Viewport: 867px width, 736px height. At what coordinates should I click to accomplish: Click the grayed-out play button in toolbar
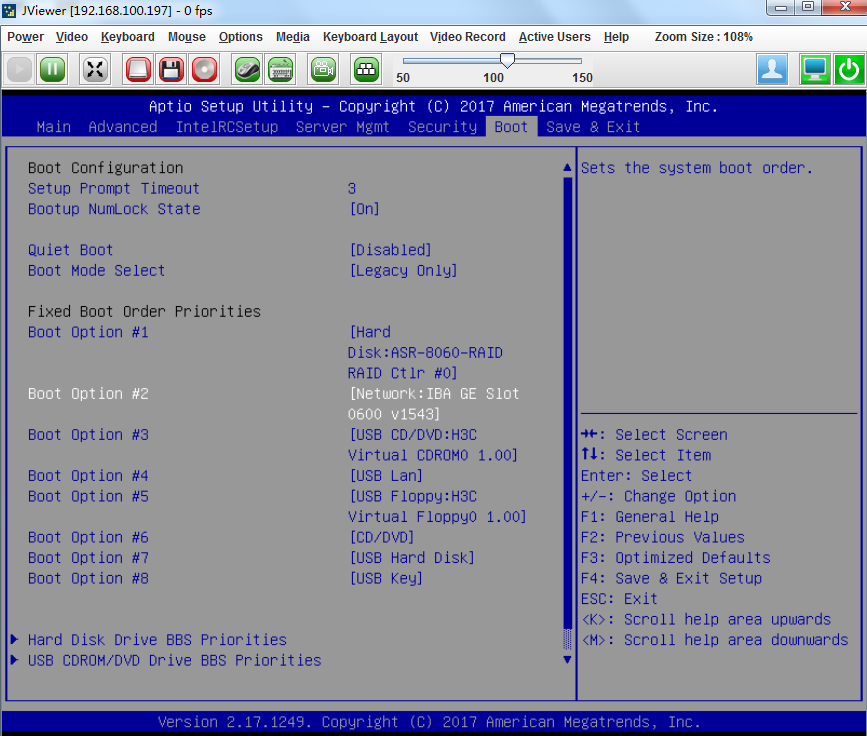coord(19,70)
